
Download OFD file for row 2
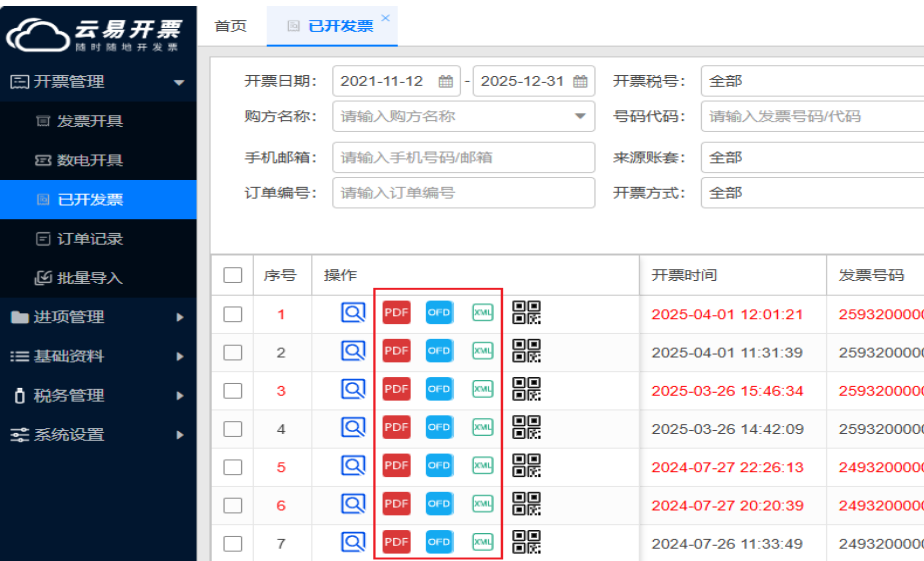[x=439, y=351]
